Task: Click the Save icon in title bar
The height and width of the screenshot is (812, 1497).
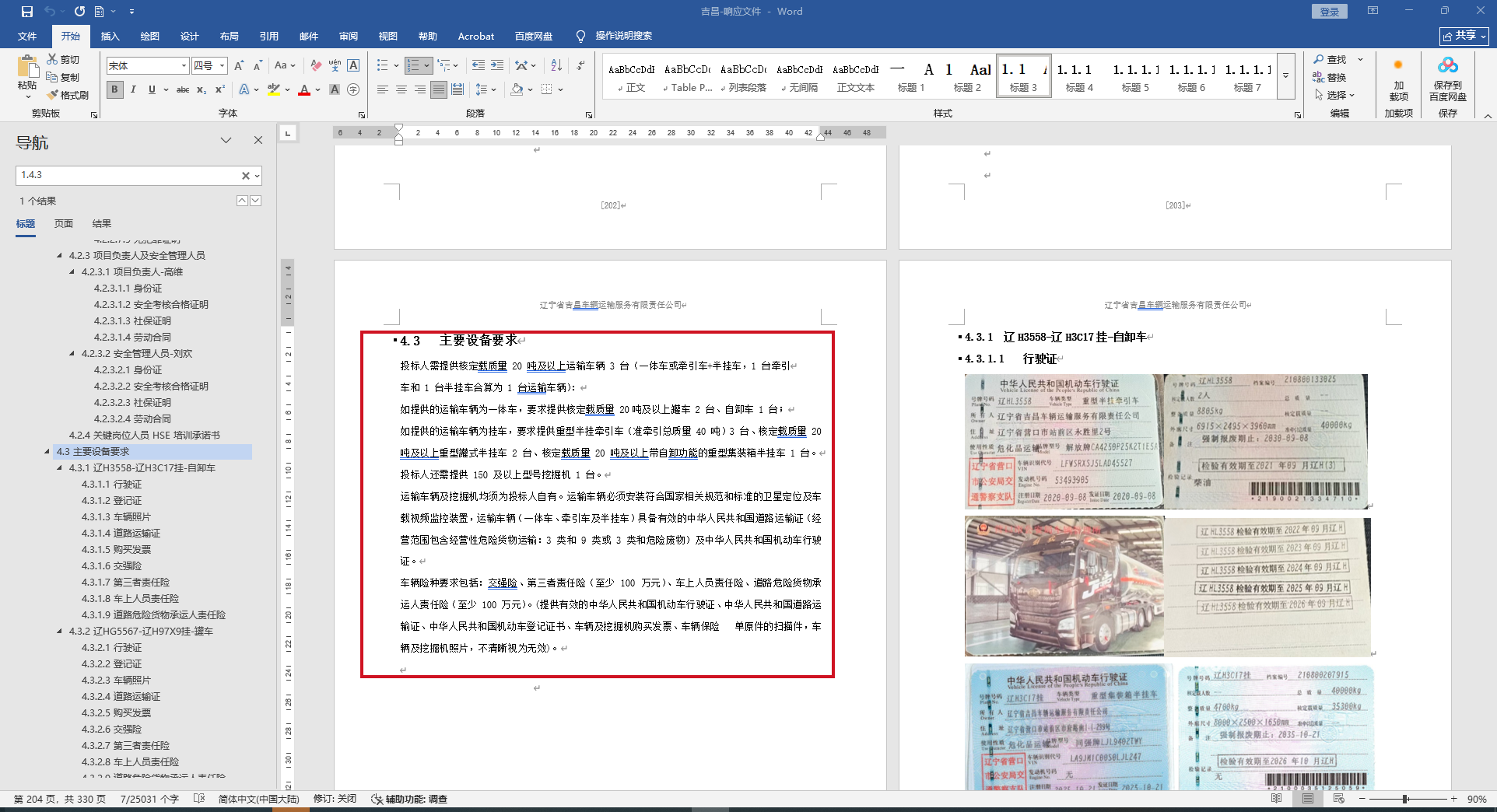Action: (27, 12)
